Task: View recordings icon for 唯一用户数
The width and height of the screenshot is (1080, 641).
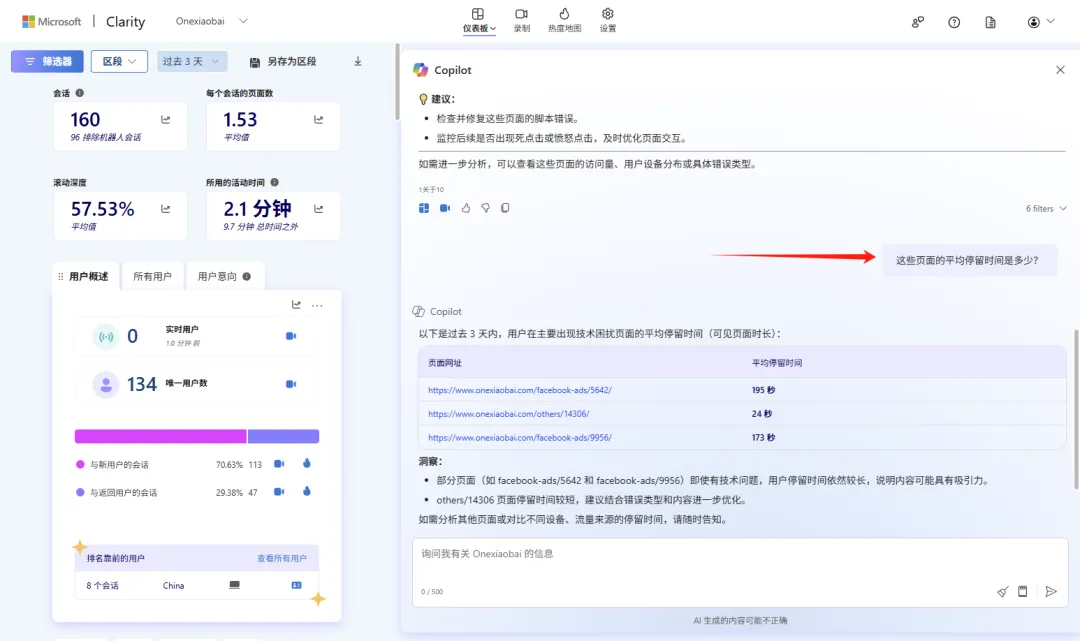Action: point(291,384)
